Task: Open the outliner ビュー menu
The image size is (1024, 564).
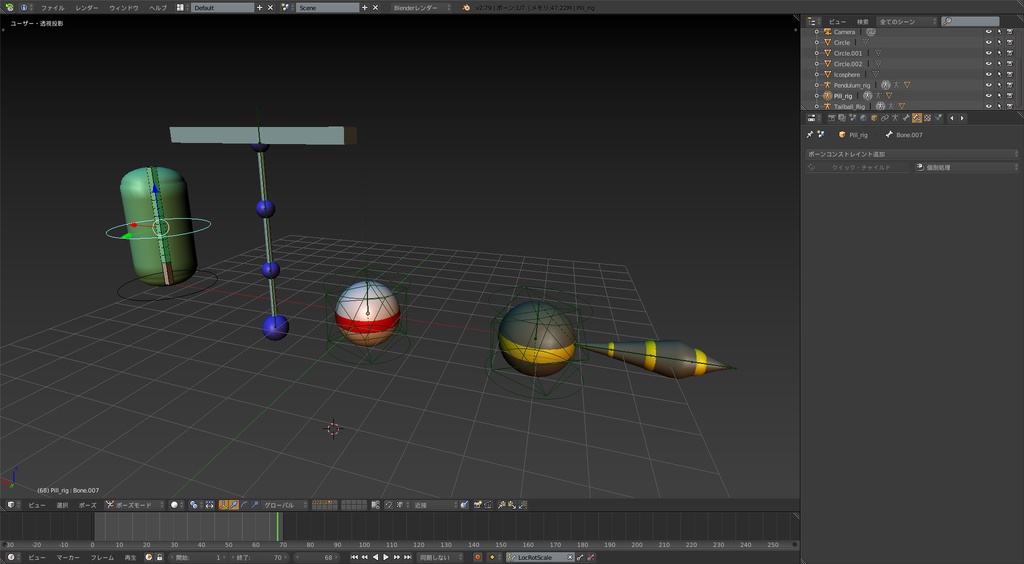Action: [837, 22]
